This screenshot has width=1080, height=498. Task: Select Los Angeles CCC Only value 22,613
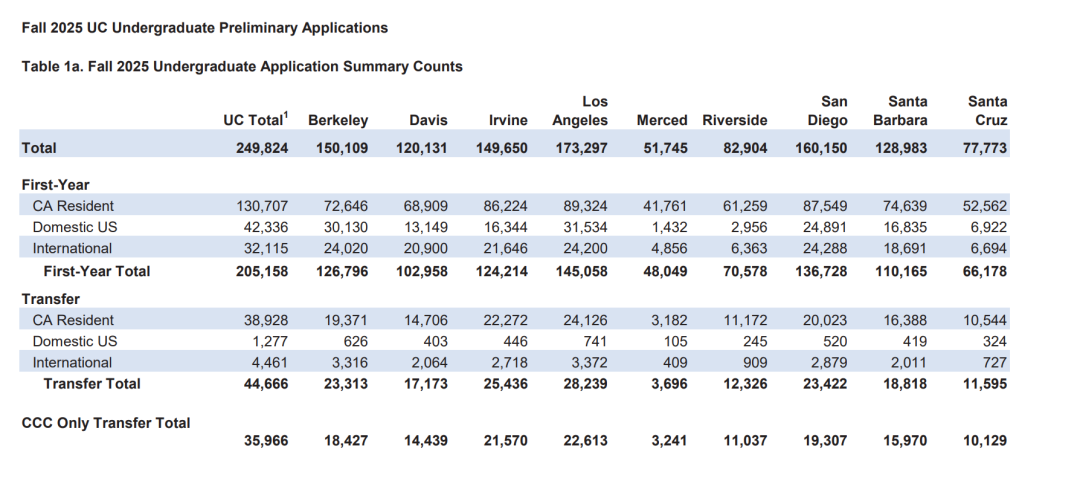585,441
